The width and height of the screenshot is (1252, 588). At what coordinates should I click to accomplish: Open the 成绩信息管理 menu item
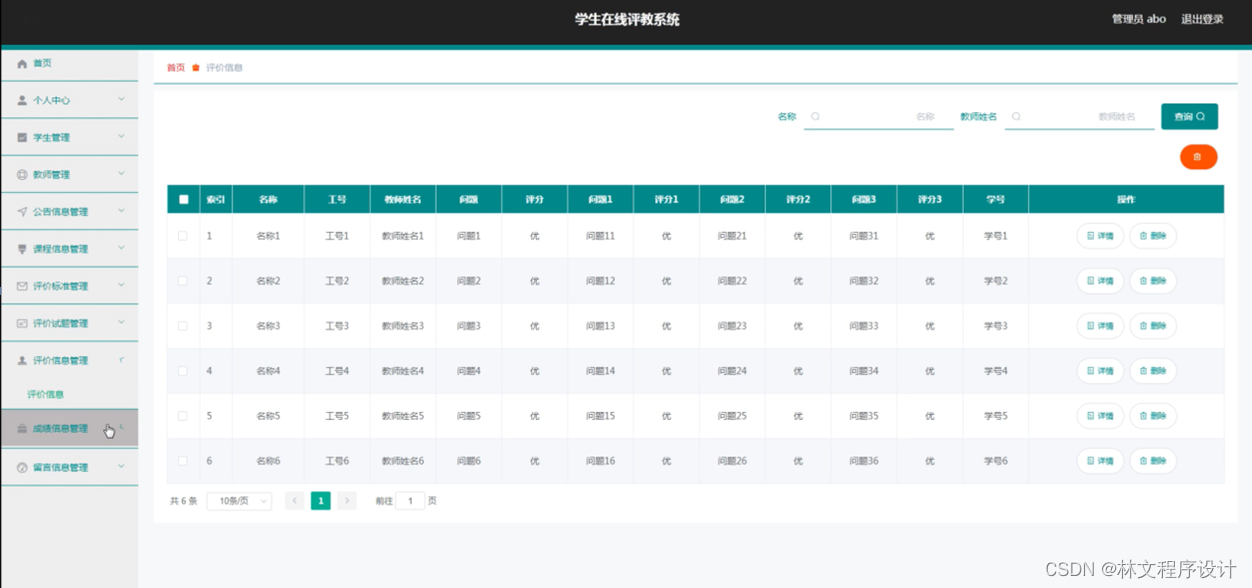pyautogui.click(x=60, y=429)
